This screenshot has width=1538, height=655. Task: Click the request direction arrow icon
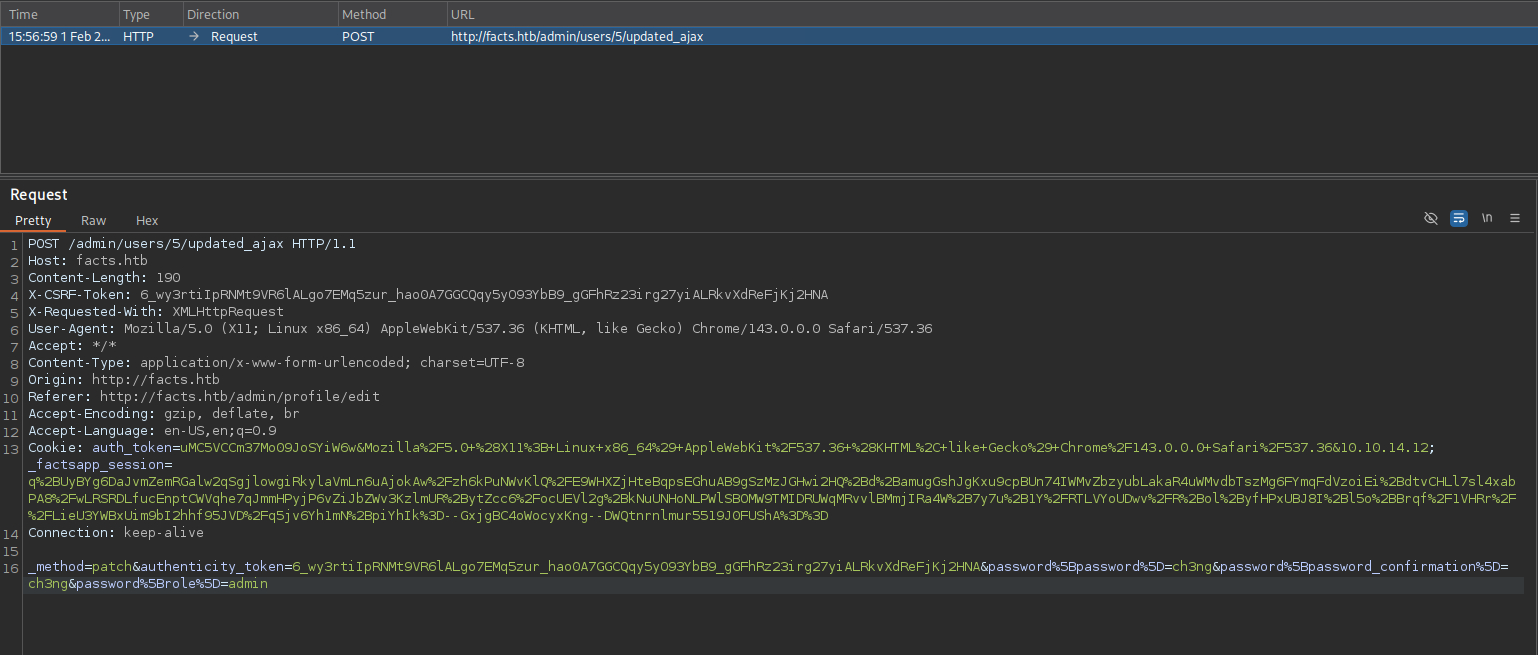[195, 36]
